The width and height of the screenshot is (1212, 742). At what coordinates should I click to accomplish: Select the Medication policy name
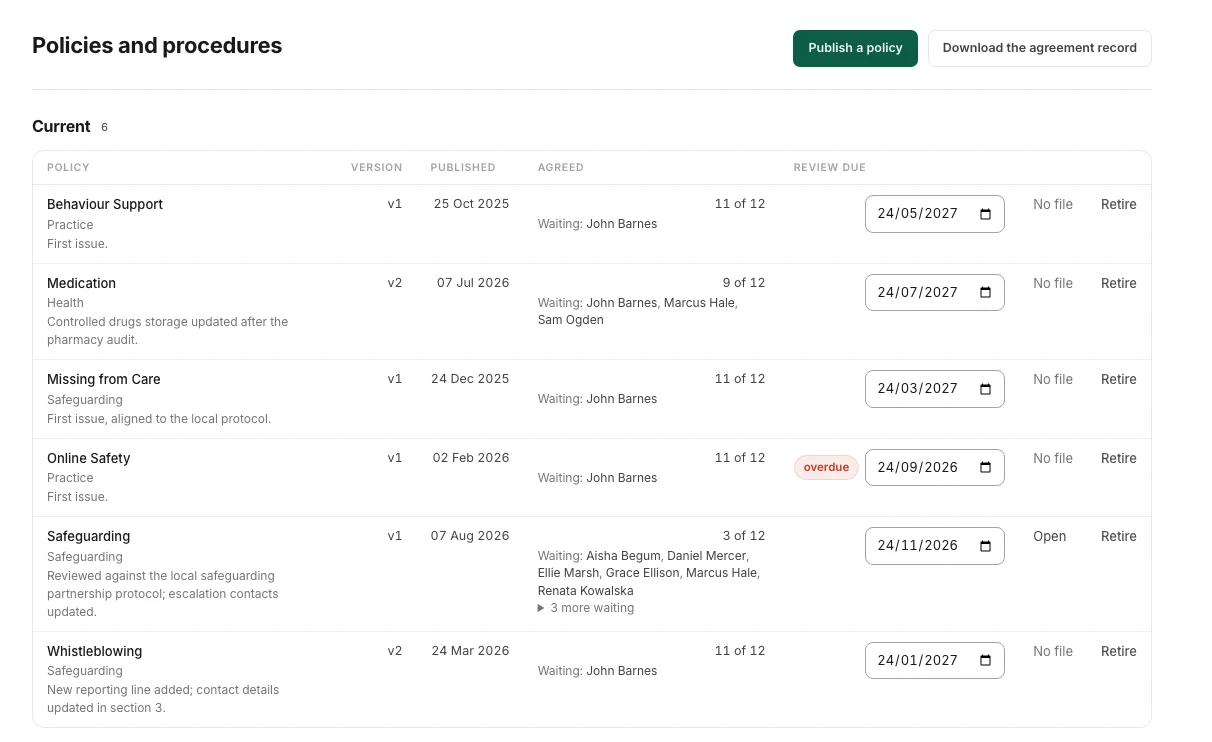pyautogui.click(x=81, y=283)
